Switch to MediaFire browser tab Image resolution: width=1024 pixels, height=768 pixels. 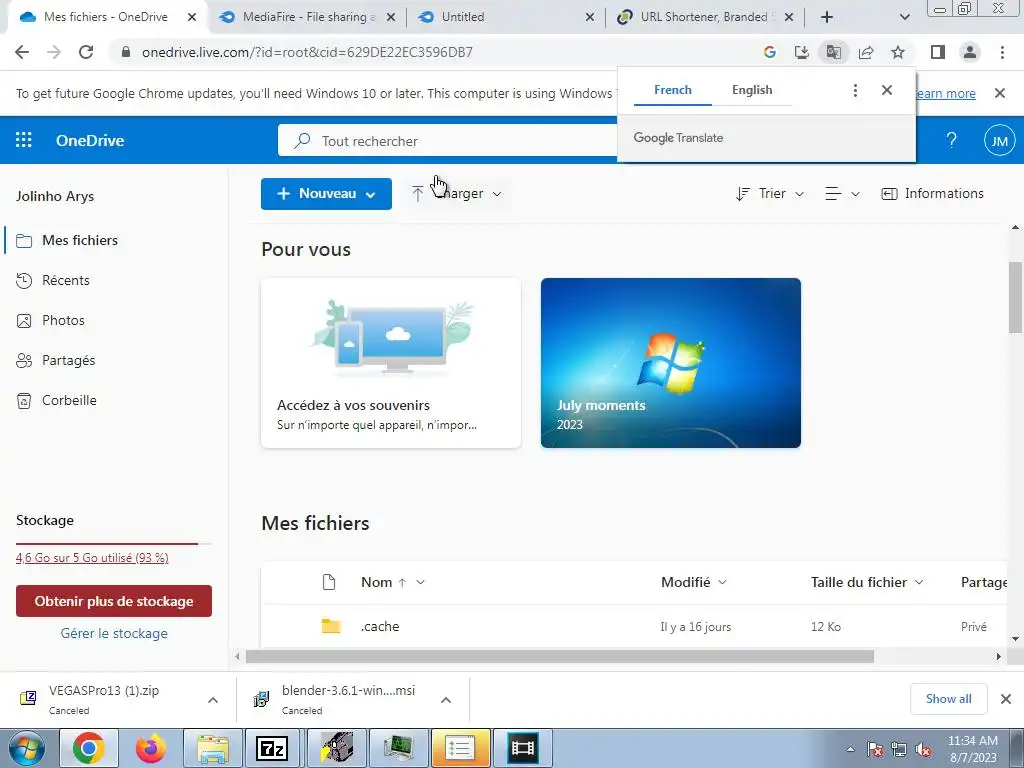pos(306,17)
